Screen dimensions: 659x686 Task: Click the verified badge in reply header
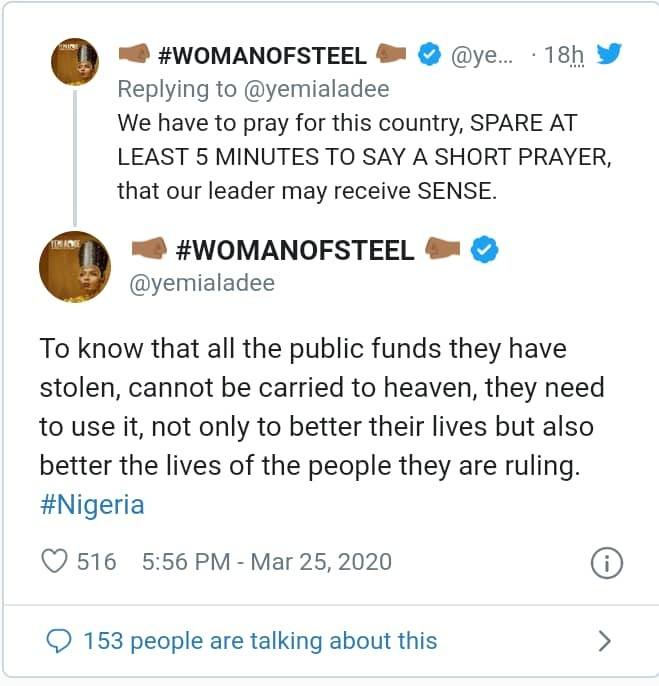[429, 55]
